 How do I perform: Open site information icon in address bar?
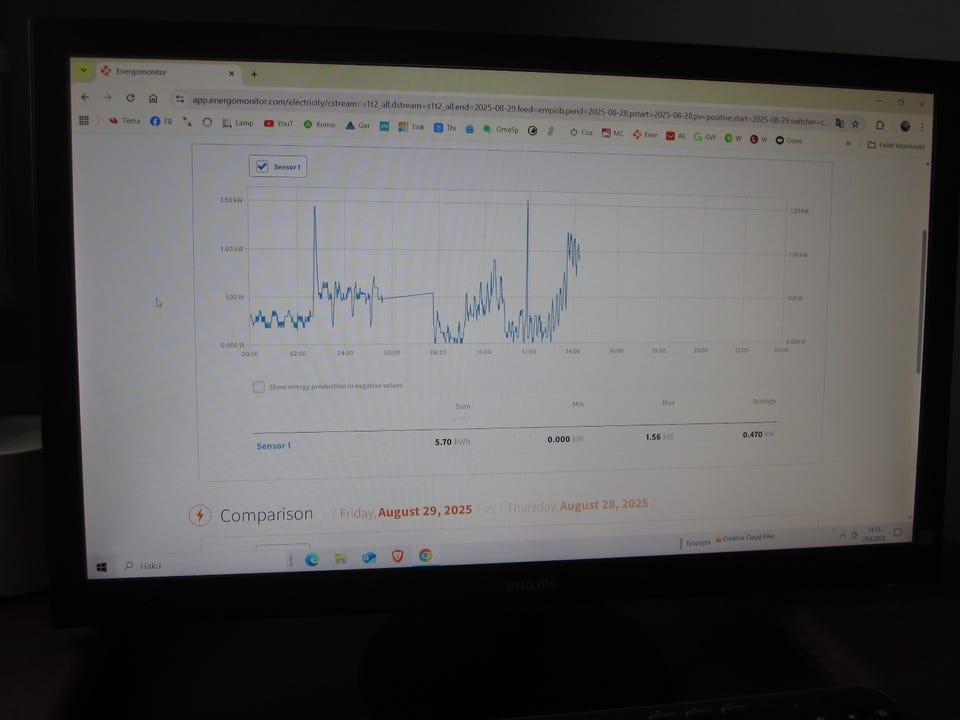tap(179, 99)
